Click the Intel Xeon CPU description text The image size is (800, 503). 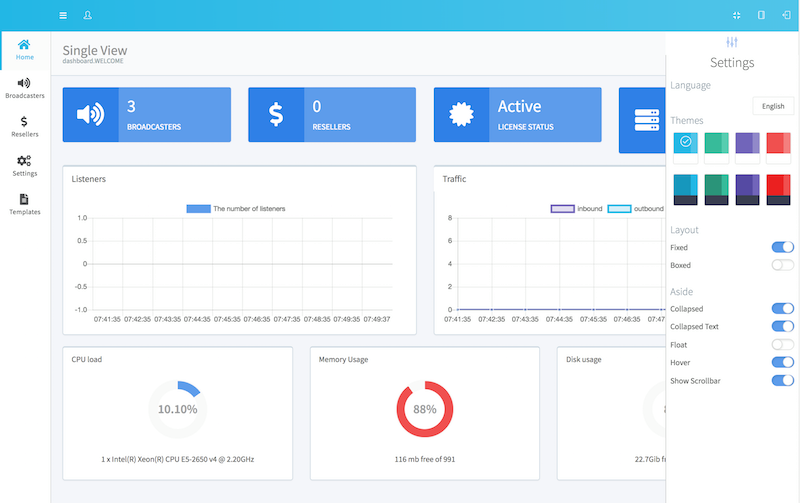178,459
